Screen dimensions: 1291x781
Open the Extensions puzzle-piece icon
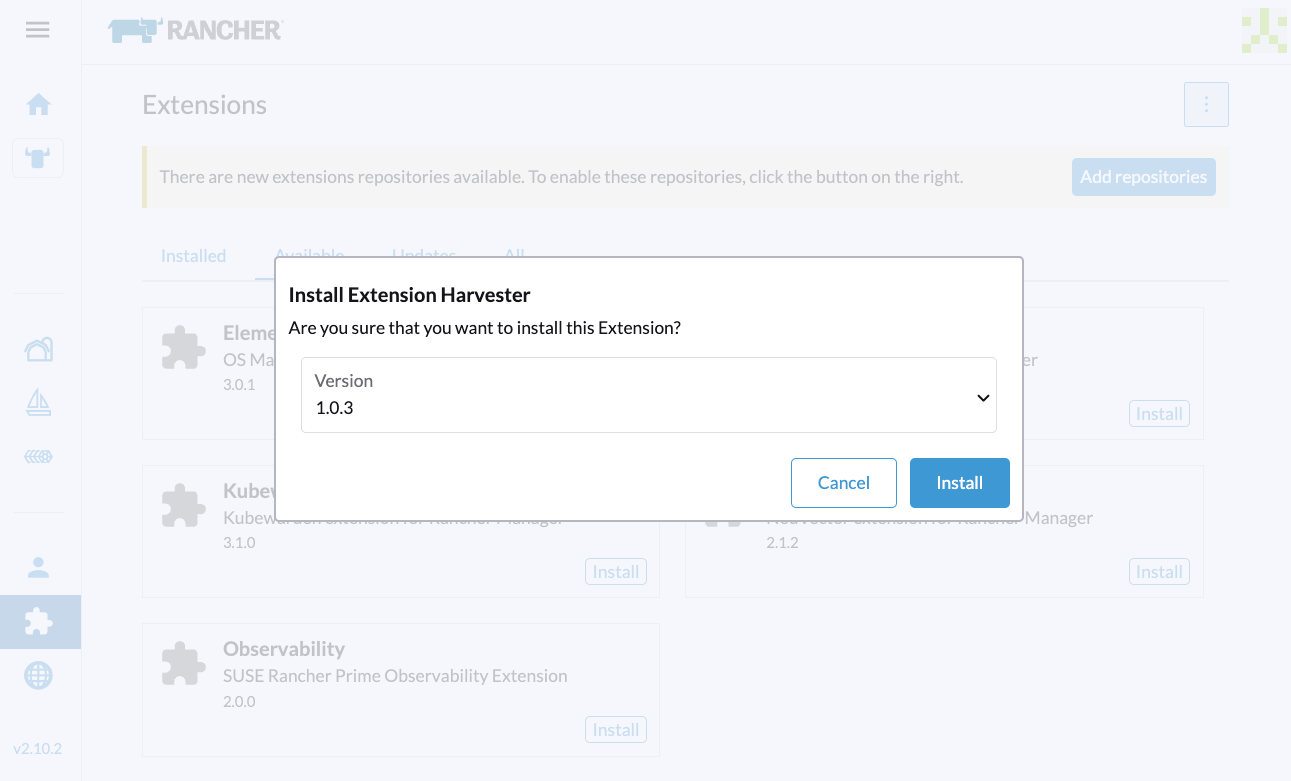click(x=38, y=621)
